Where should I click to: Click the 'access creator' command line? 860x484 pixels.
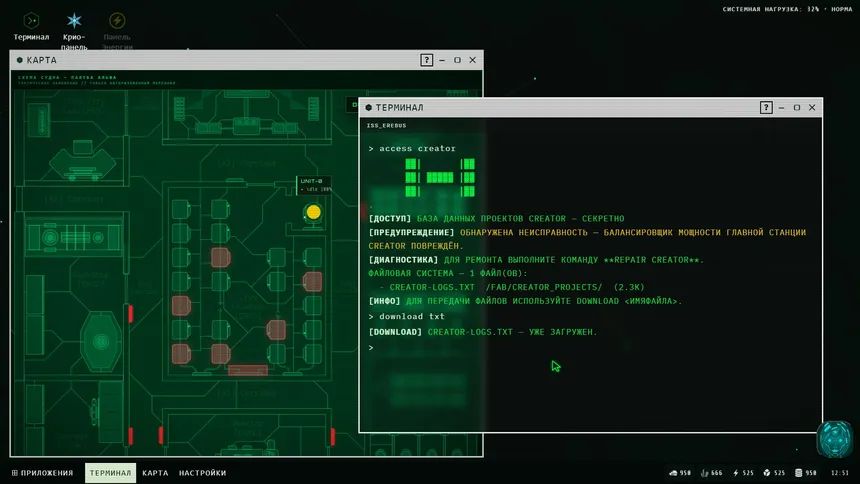(412, 148)
